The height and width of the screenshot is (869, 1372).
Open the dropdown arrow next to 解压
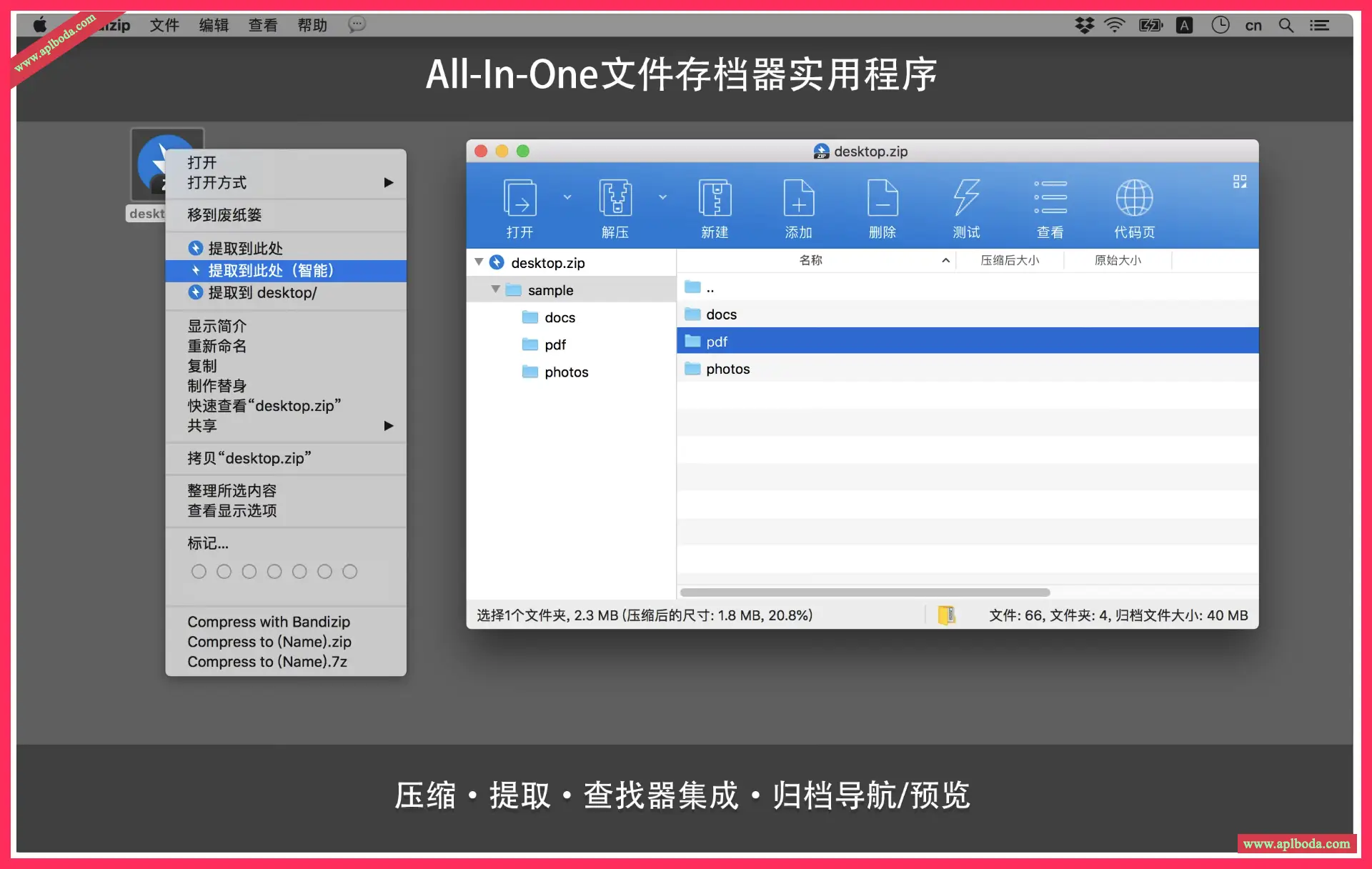click(x=662, y=197)
